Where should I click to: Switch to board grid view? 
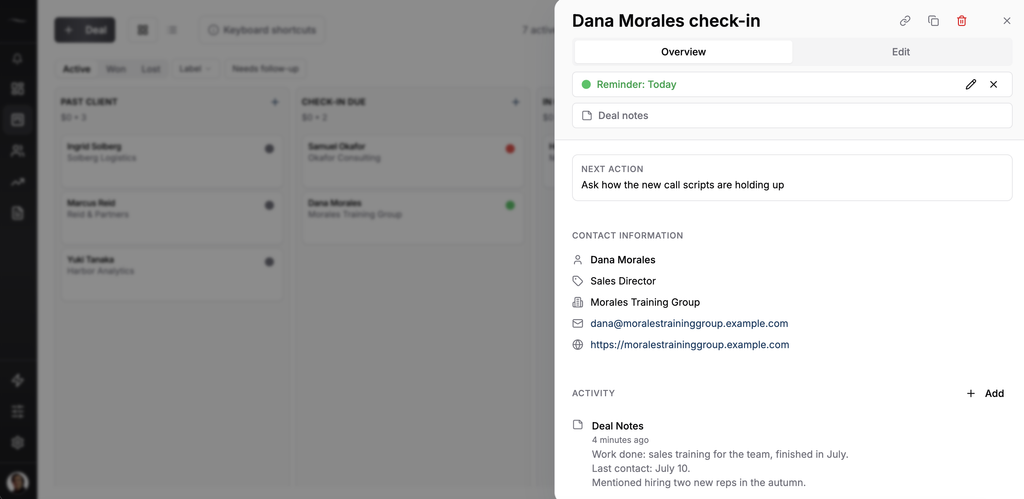[142, 30]
